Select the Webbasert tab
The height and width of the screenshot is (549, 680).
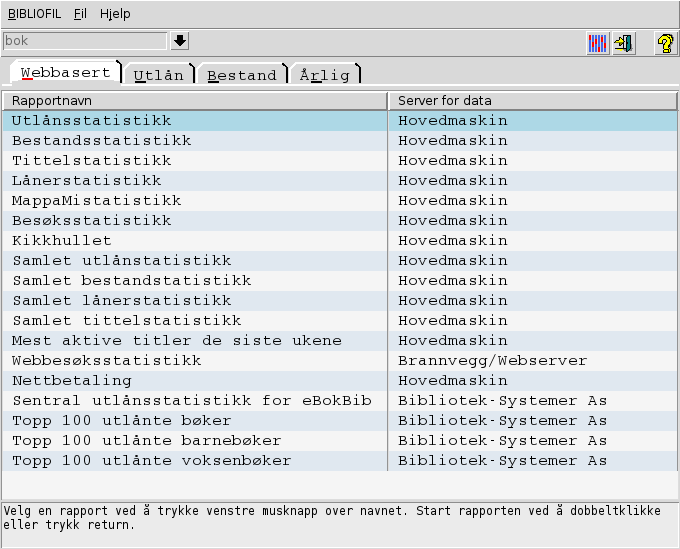point(65,73)
